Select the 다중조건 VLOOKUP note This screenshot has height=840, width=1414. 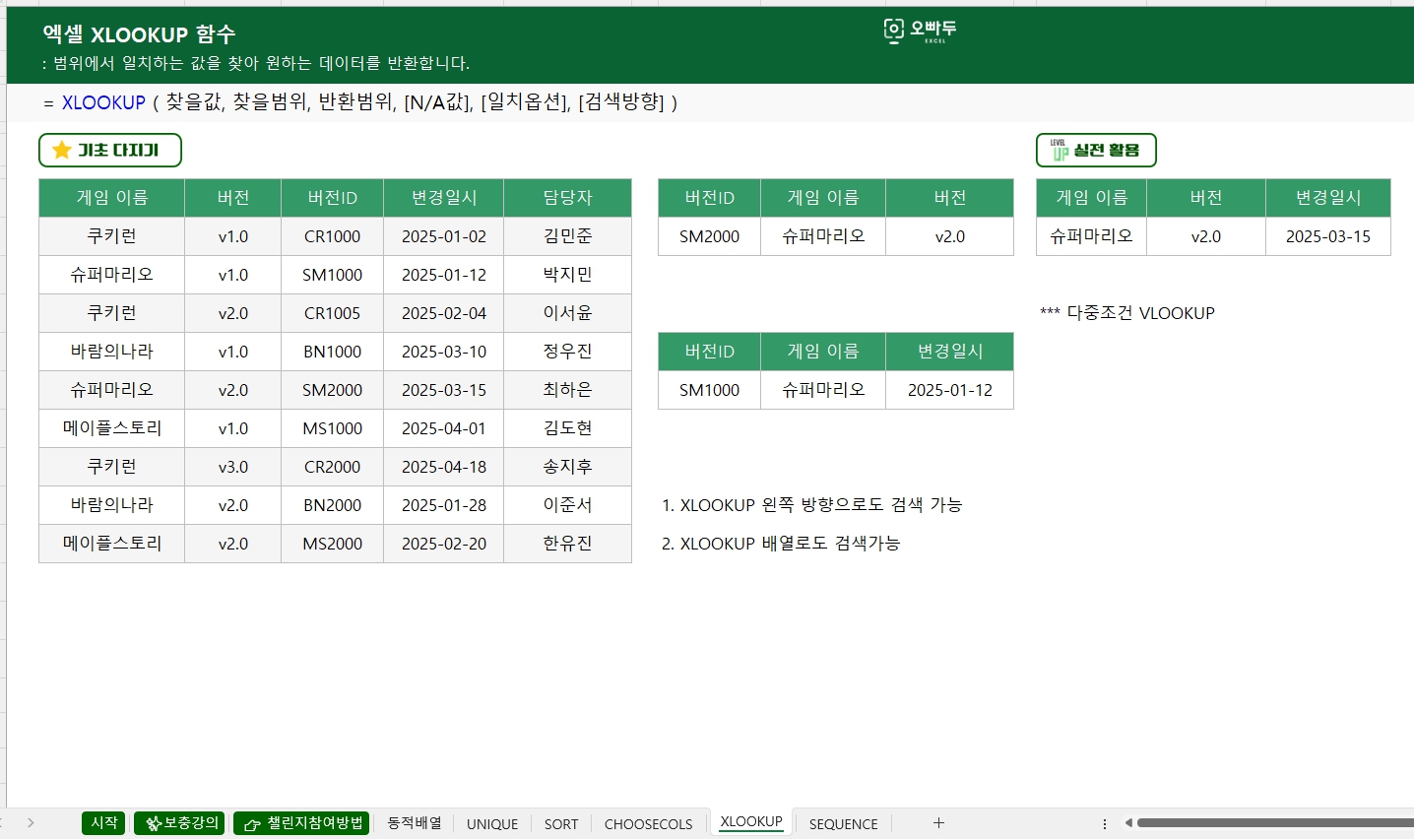(1127, 313)
